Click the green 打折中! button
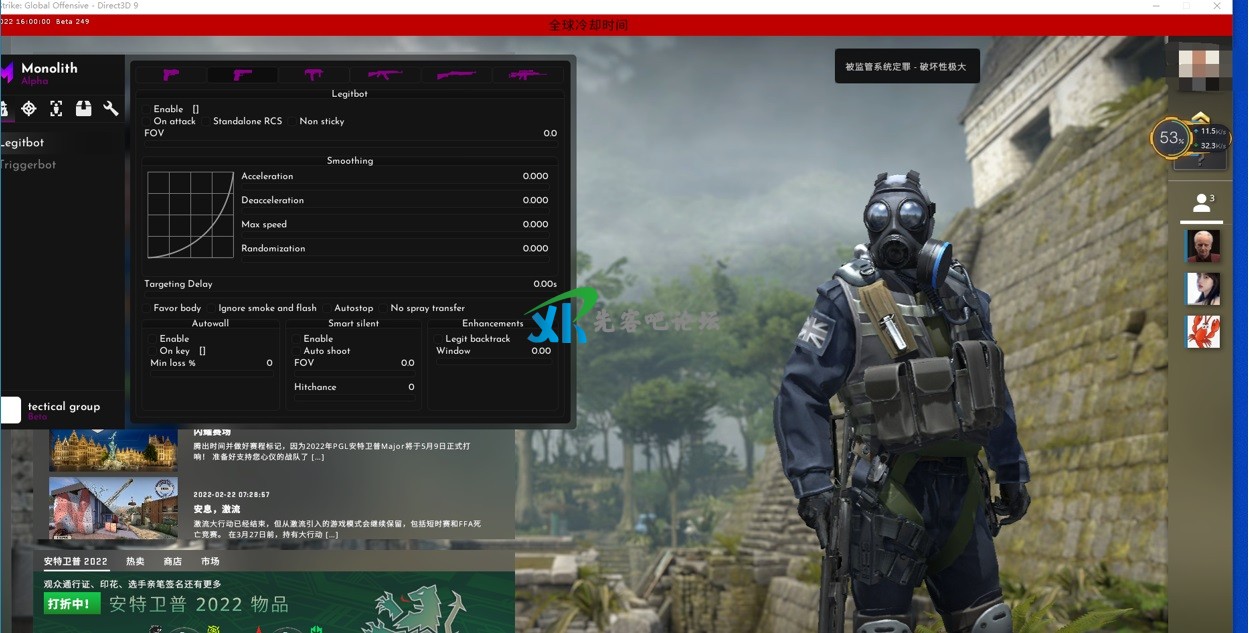This screenshot has width=1249, height=633. click(x=72, y=604)
